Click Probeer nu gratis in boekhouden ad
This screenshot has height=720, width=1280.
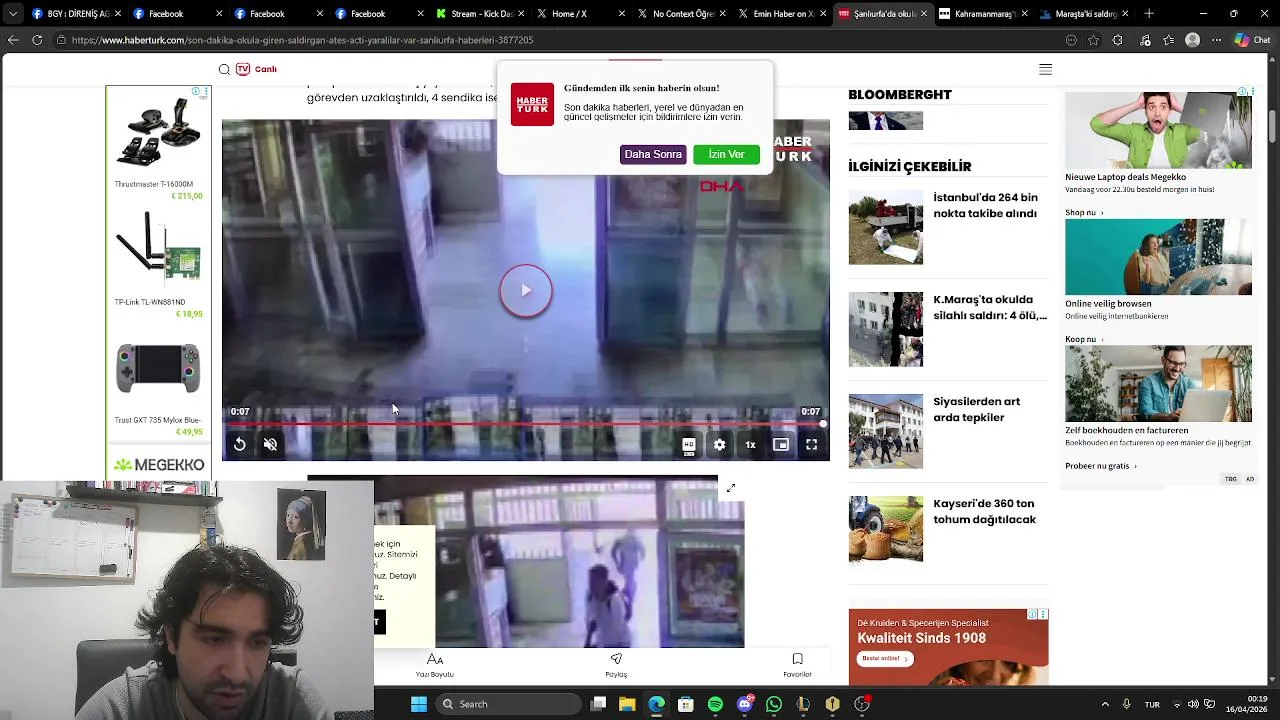(x=1101, y=466)
